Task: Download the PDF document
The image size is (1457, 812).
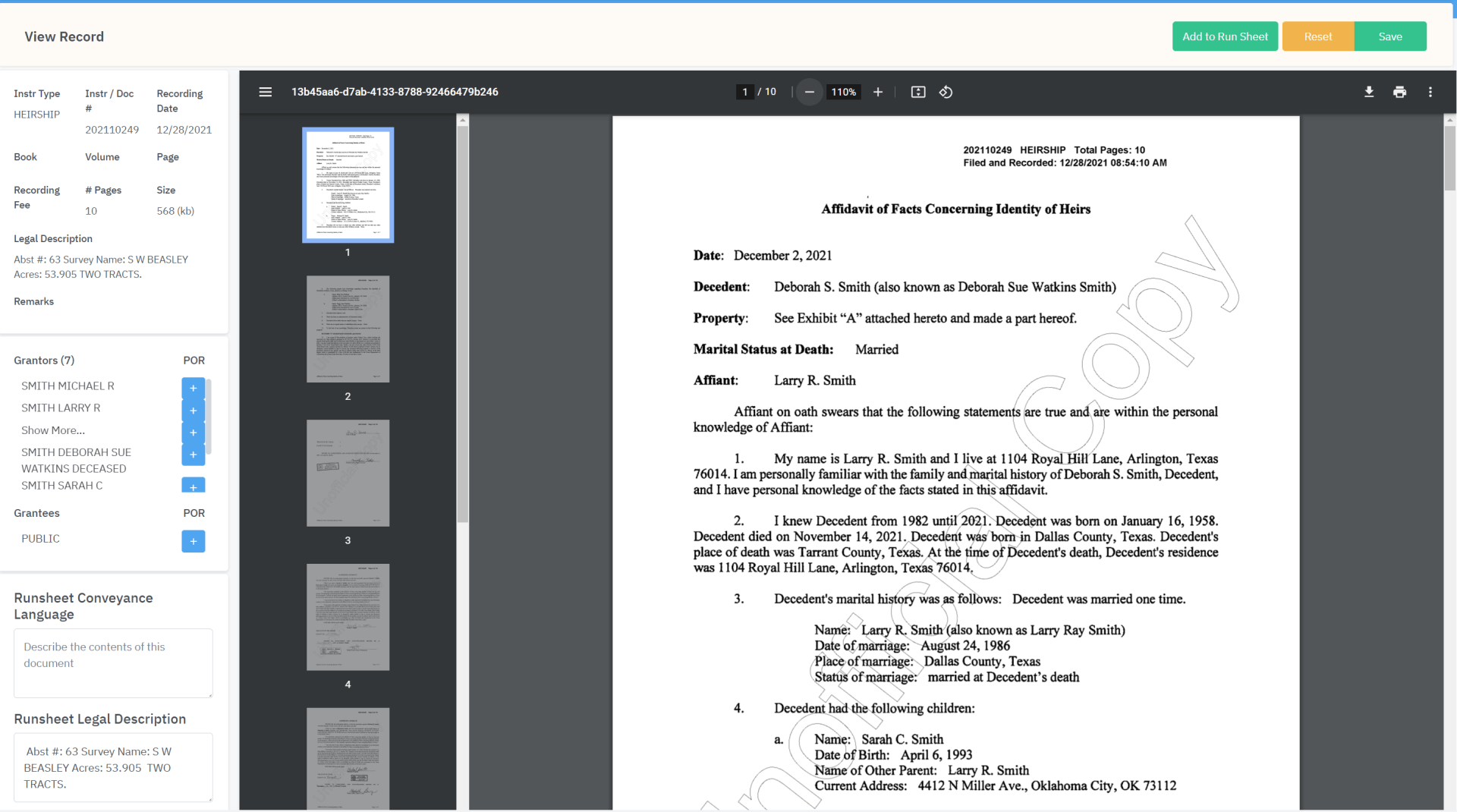Action: tap(1369, 92)
